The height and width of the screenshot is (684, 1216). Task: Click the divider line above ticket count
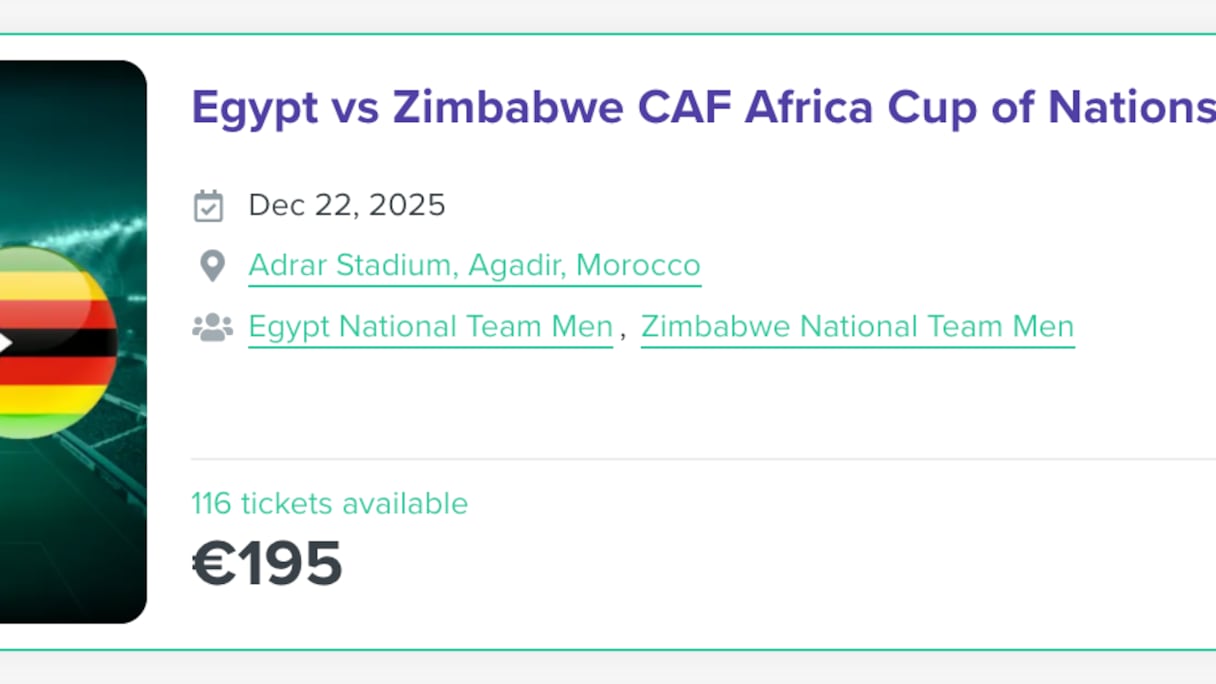(700, 459)
